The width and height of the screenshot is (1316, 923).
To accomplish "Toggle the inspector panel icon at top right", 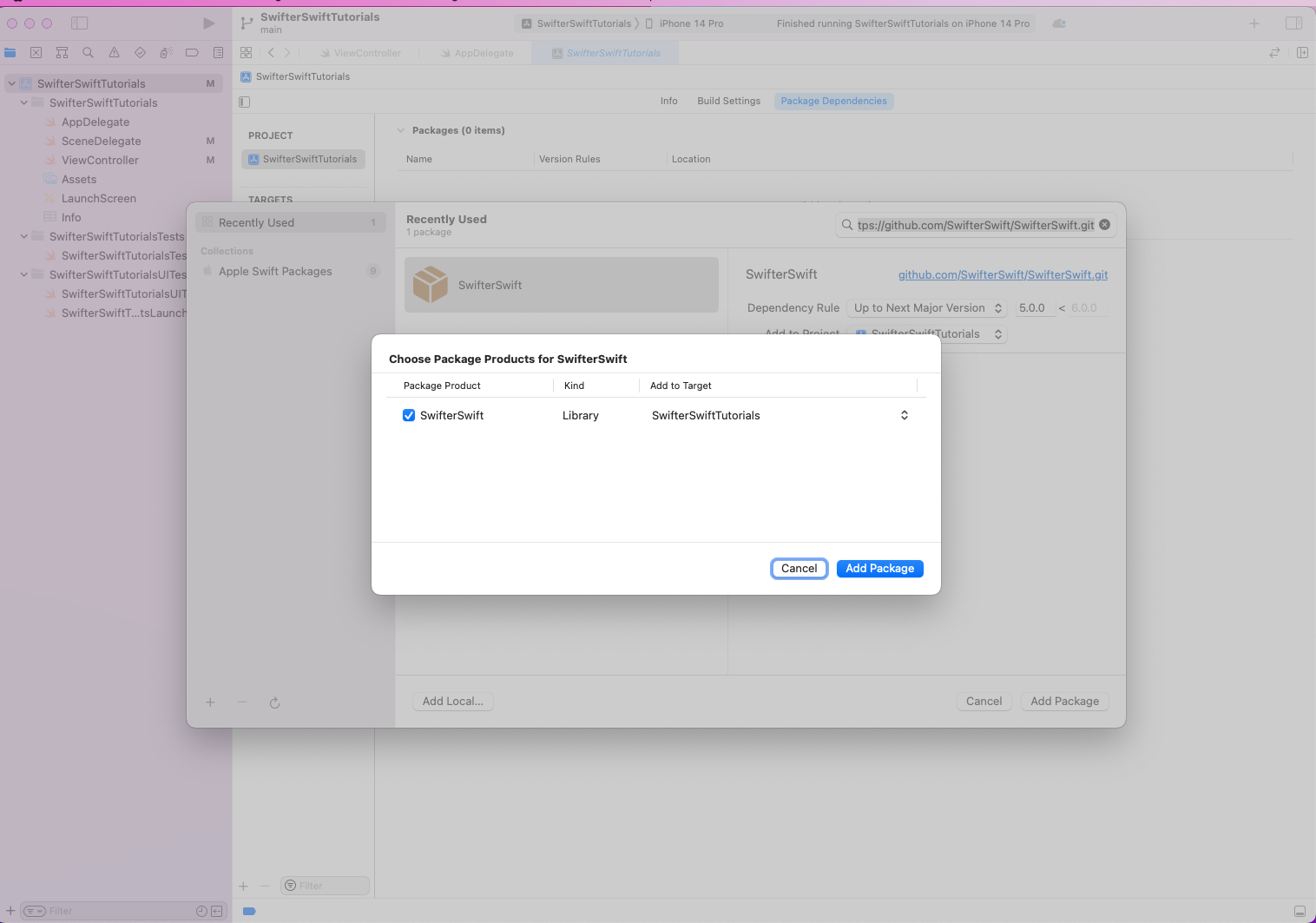I will click(1293, 23).
